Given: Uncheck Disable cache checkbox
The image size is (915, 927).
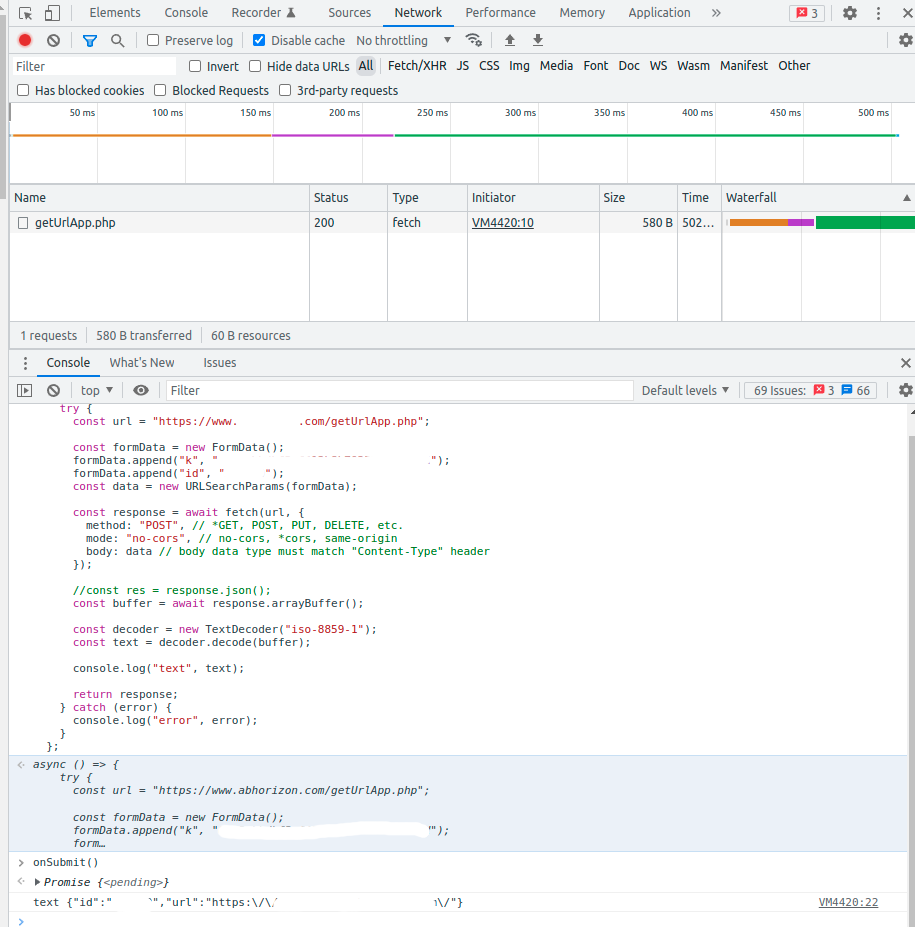Looking at the screenshot, I should click(259, 40).
